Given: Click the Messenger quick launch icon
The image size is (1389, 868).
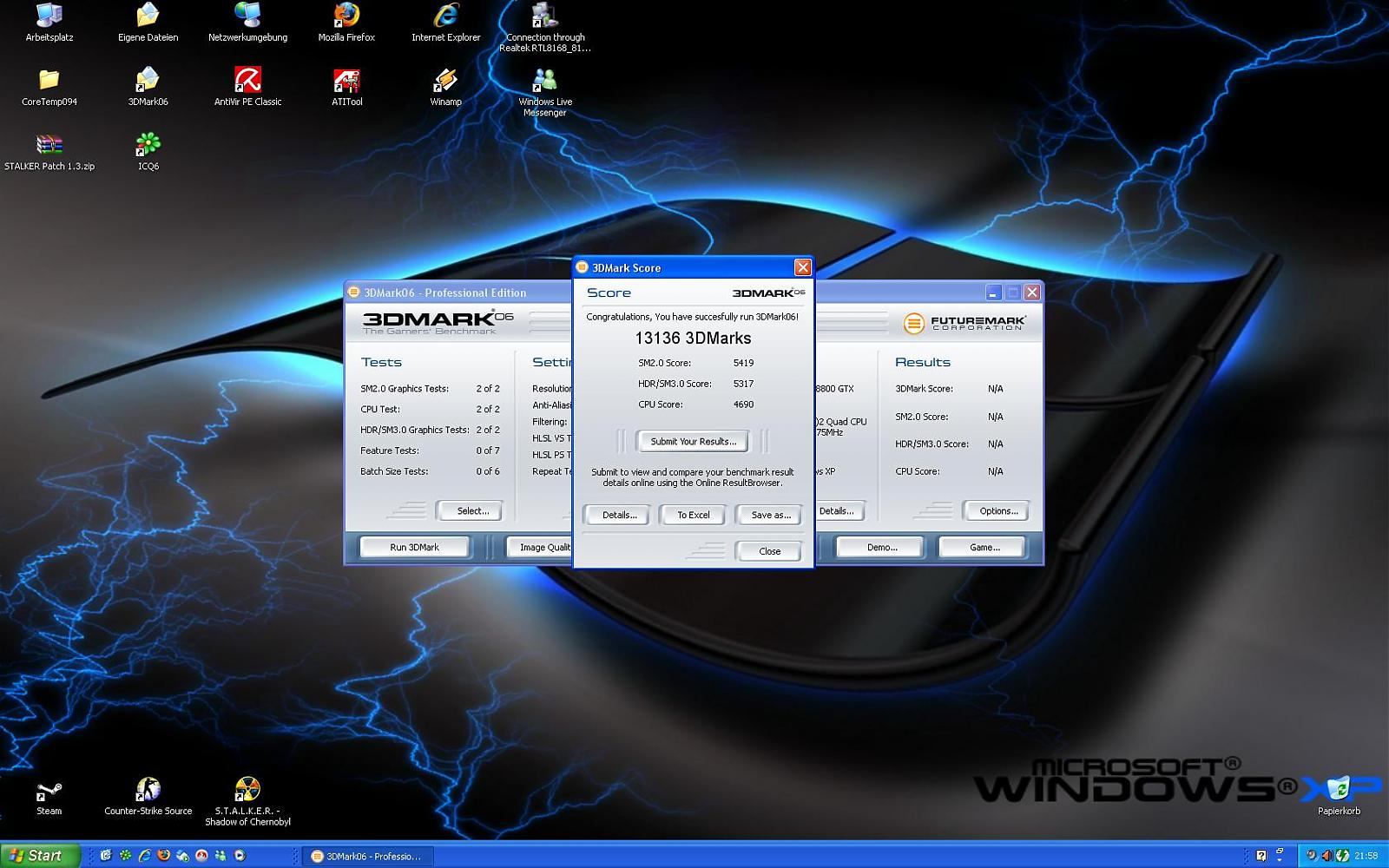Looking at the screenshot, I should 221,855.
